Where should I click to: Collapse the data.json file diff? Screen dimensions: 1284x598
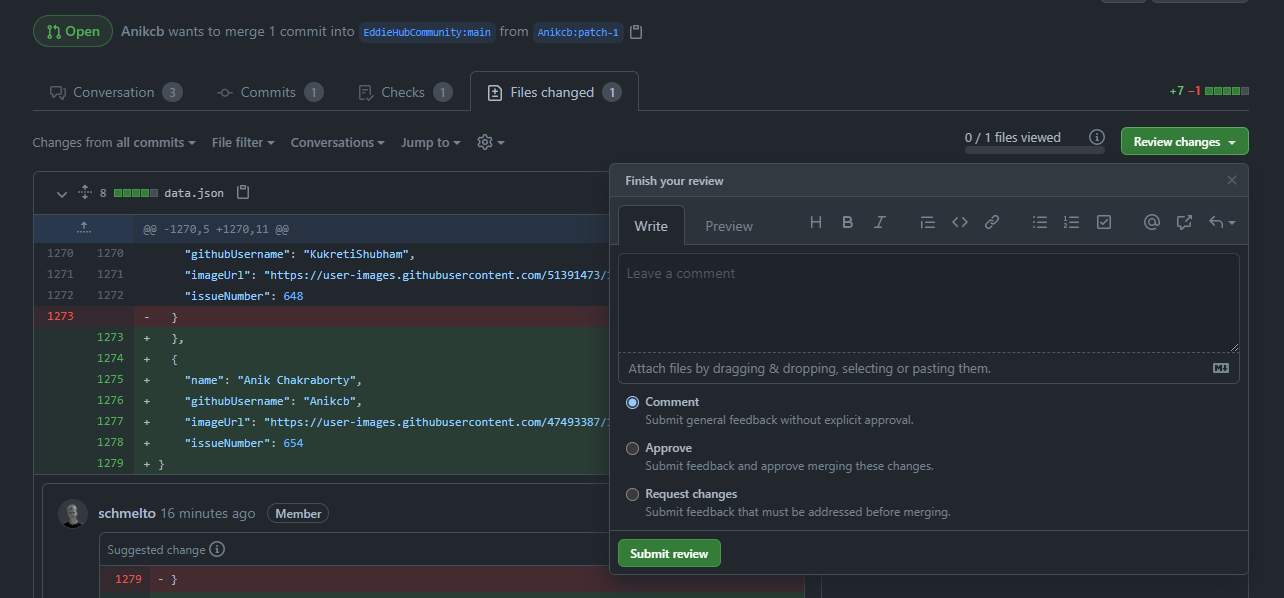click(62, 193)
